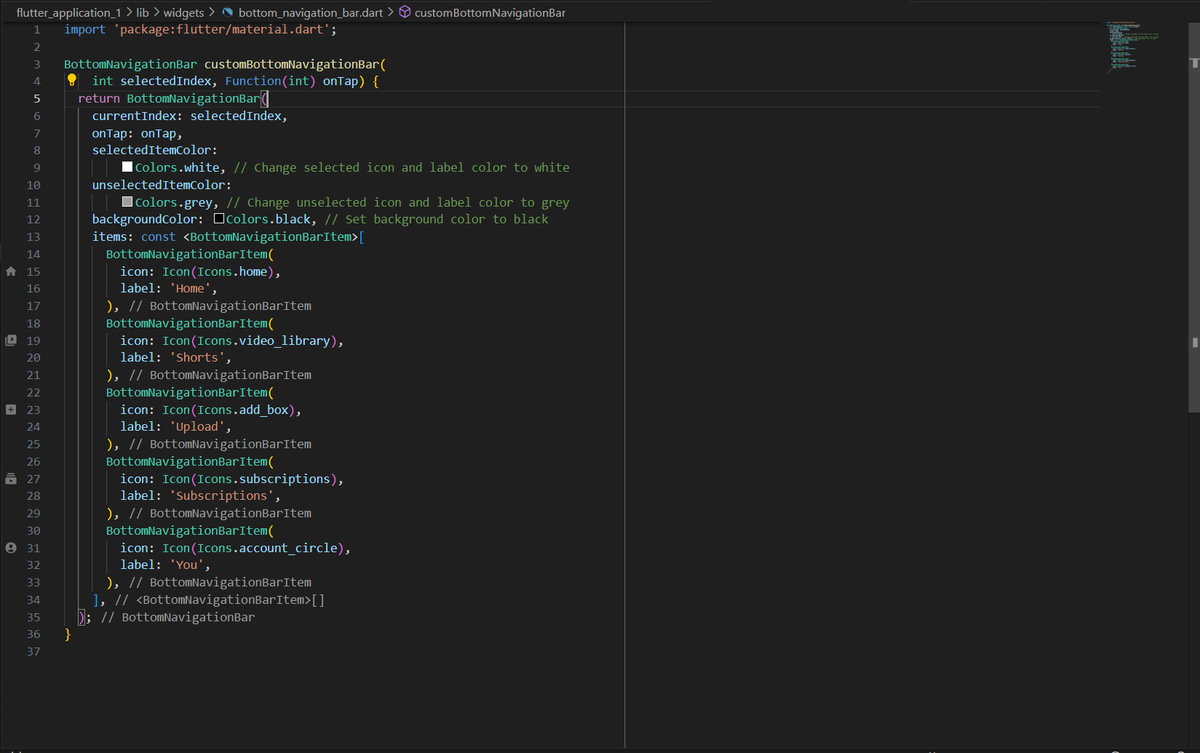Click 'Function(int)' on line 4

coord(268,81)
